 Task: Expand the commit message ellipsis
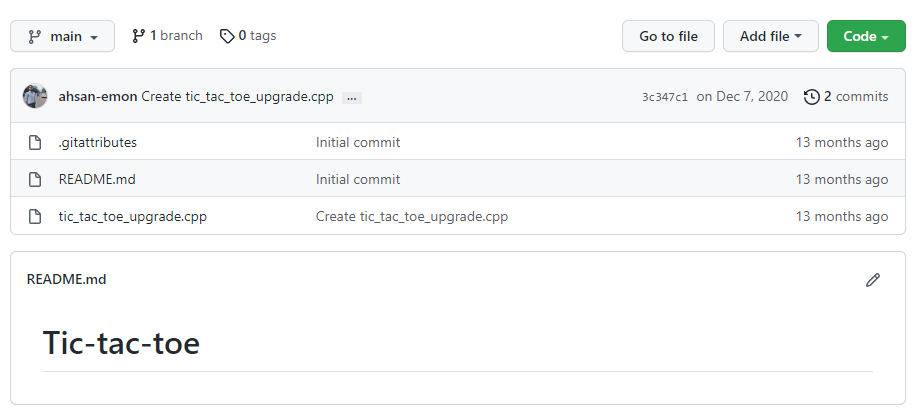(x=351, y=98)
